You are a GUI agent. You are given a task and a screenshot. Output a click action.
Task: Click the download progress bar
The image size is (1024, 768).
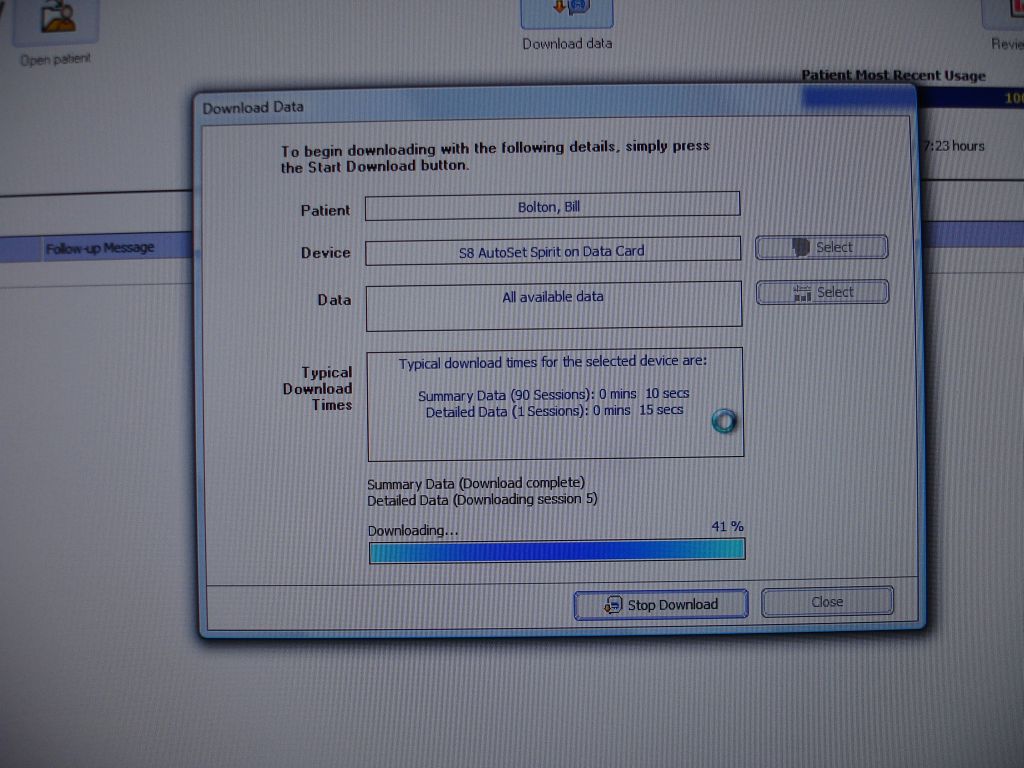point(556,550)
